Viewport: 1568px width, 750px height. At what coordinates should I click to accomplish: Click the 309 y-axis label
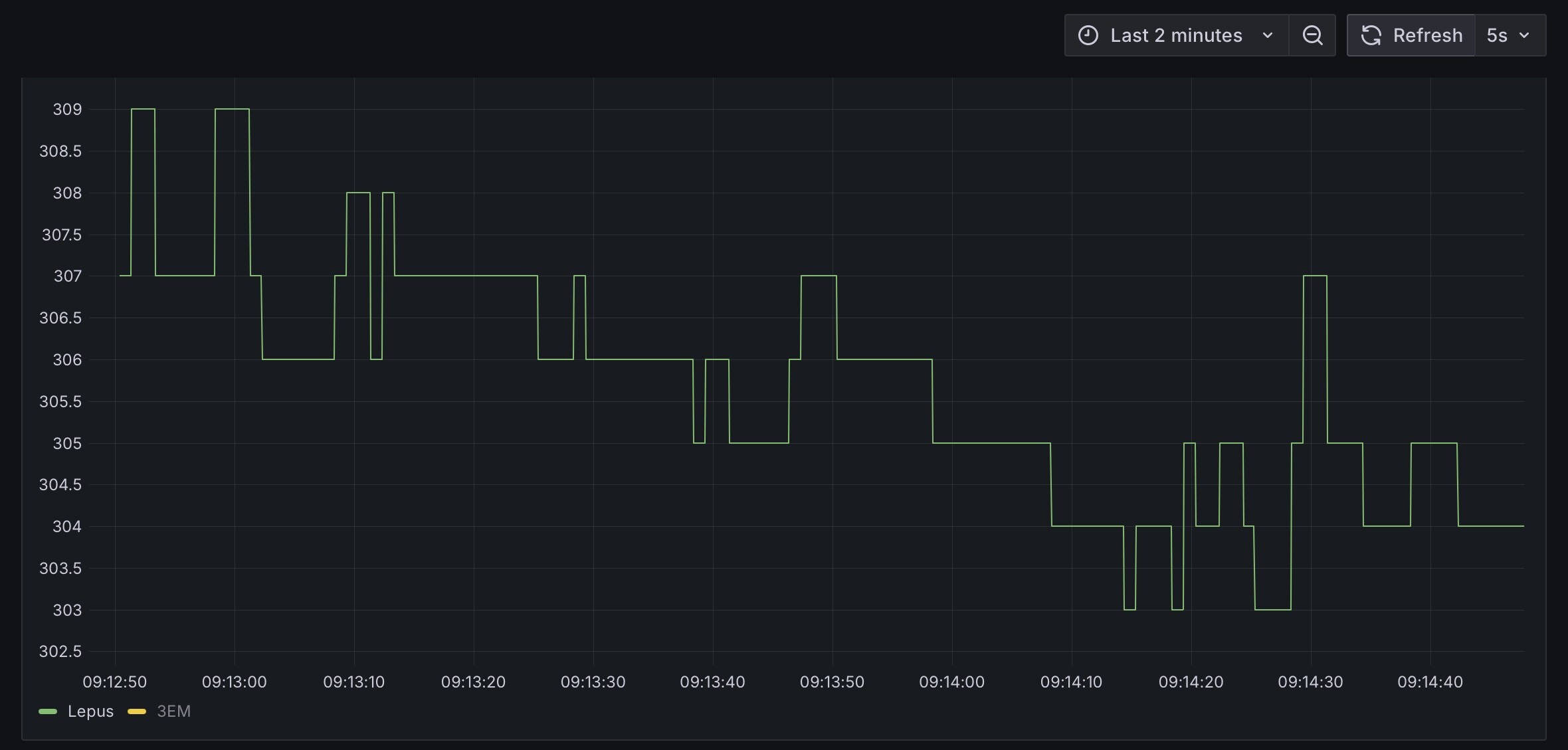coord(67,109)
